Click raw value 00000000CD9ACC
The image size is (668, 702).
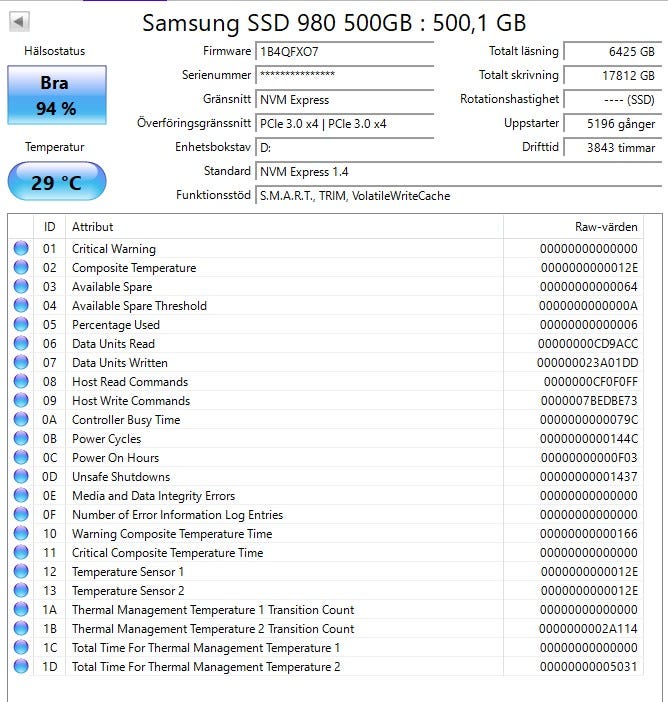[x=588, y=344]
